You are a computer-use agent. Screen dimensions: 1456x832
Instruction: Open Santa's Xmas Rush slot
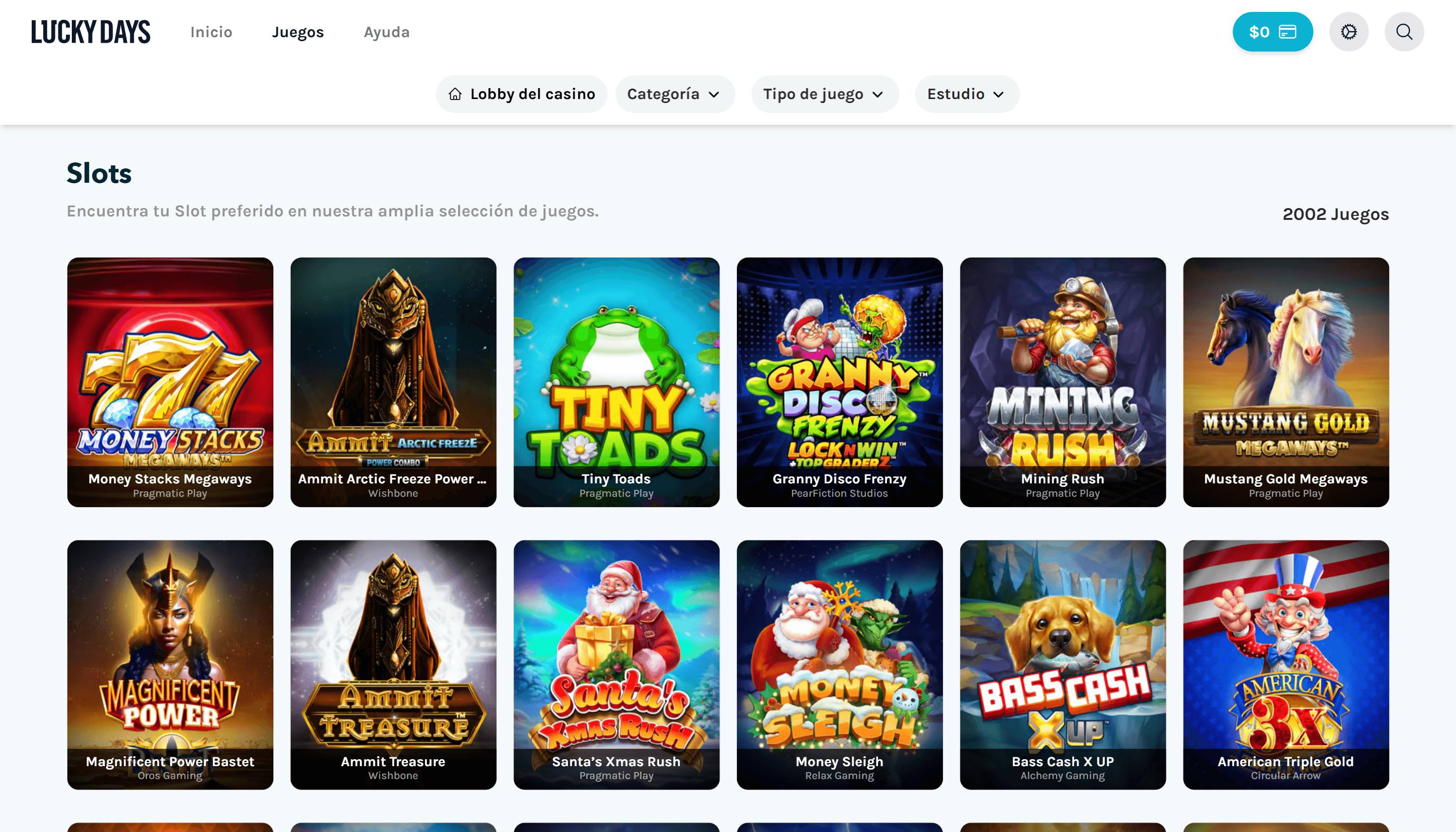click(x=616, y=664)
